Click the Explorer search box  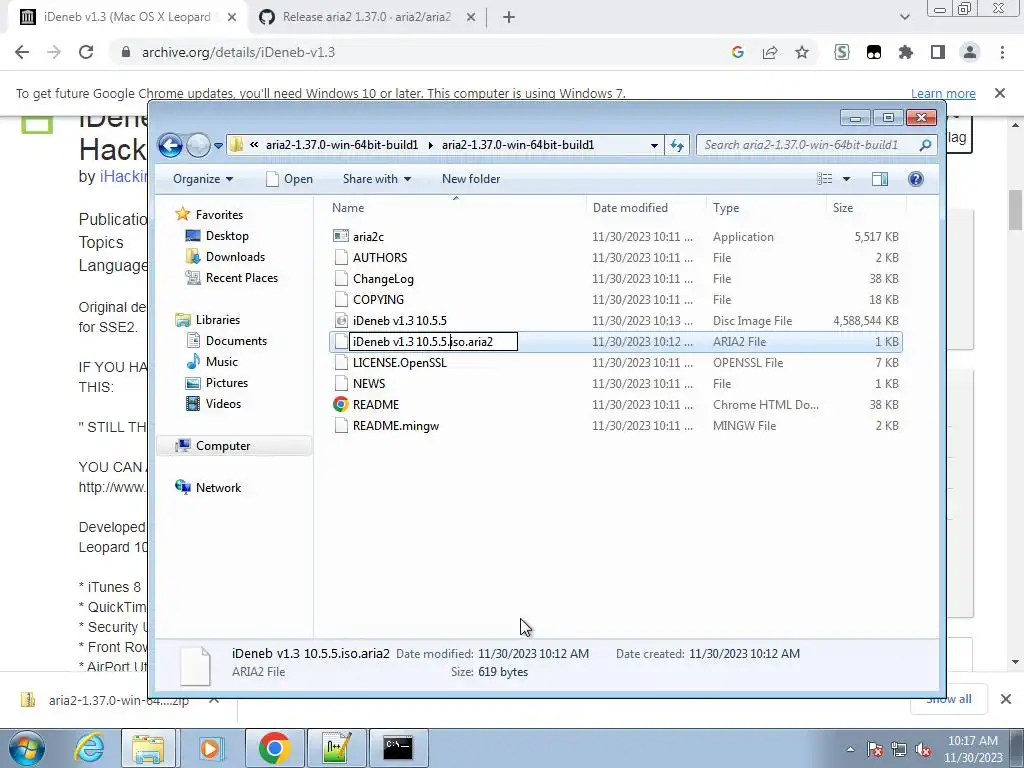point(816,145)
